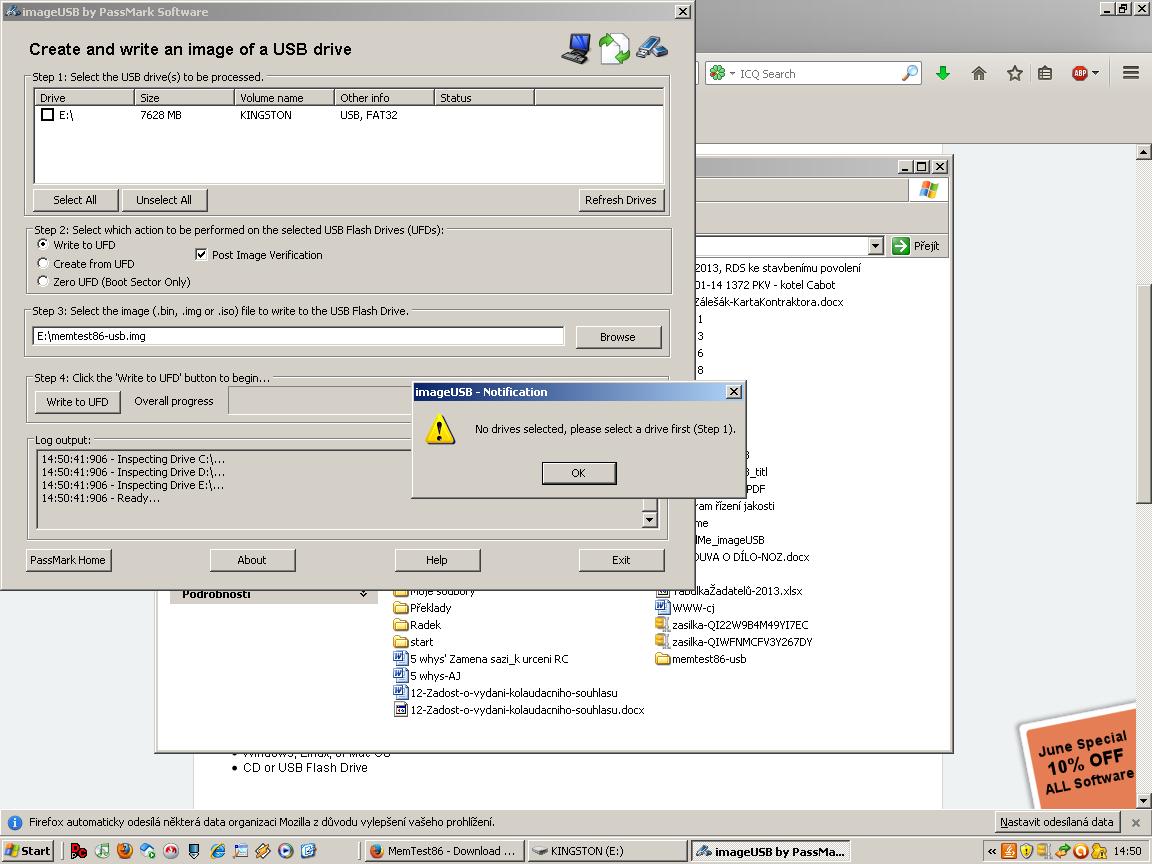Screen dimensions: 1152x864
Task: Click the bookmark star icon
Action: (1014, 73)
